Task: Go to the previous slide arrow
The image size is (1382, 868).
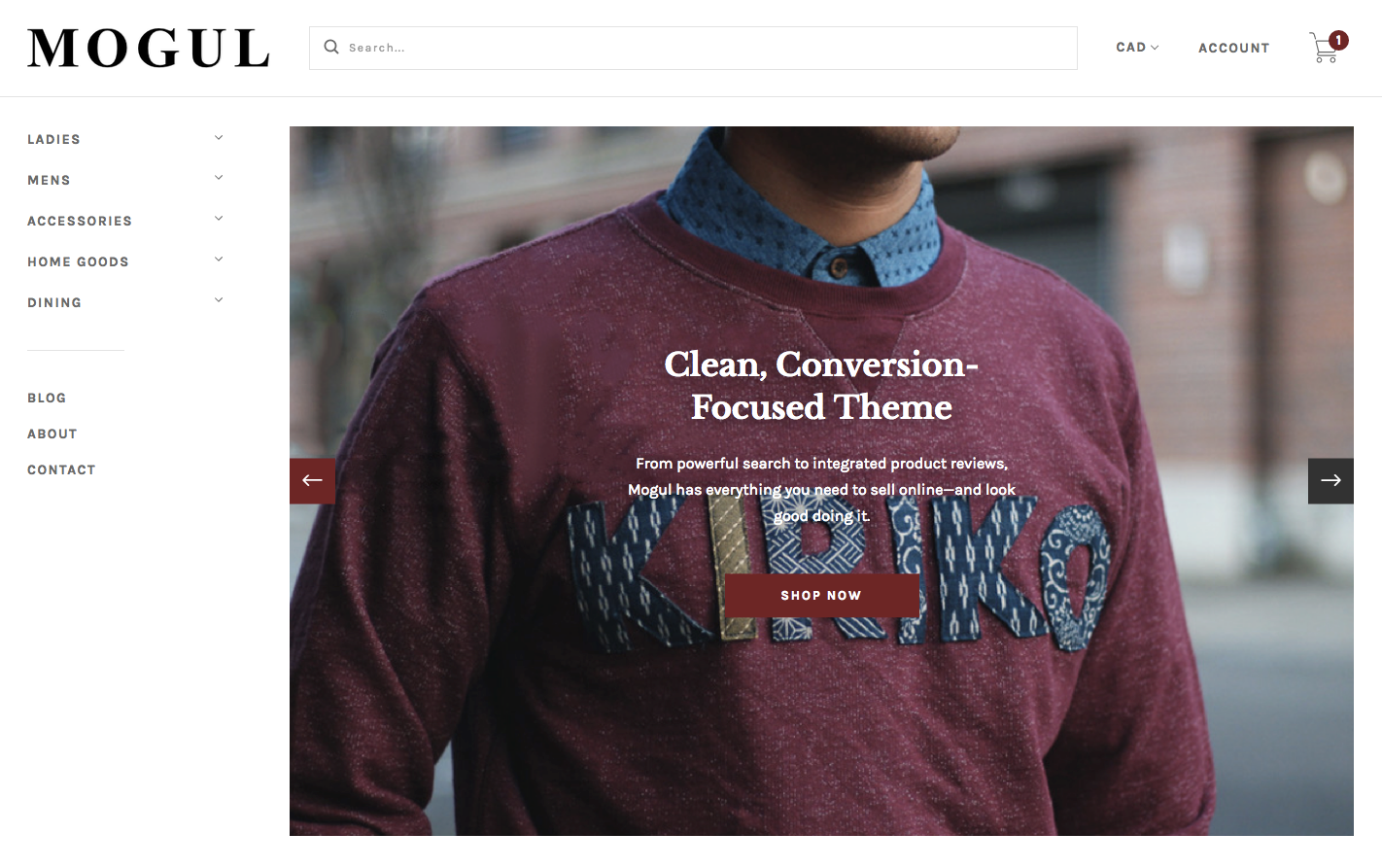Action: (312, 480)
